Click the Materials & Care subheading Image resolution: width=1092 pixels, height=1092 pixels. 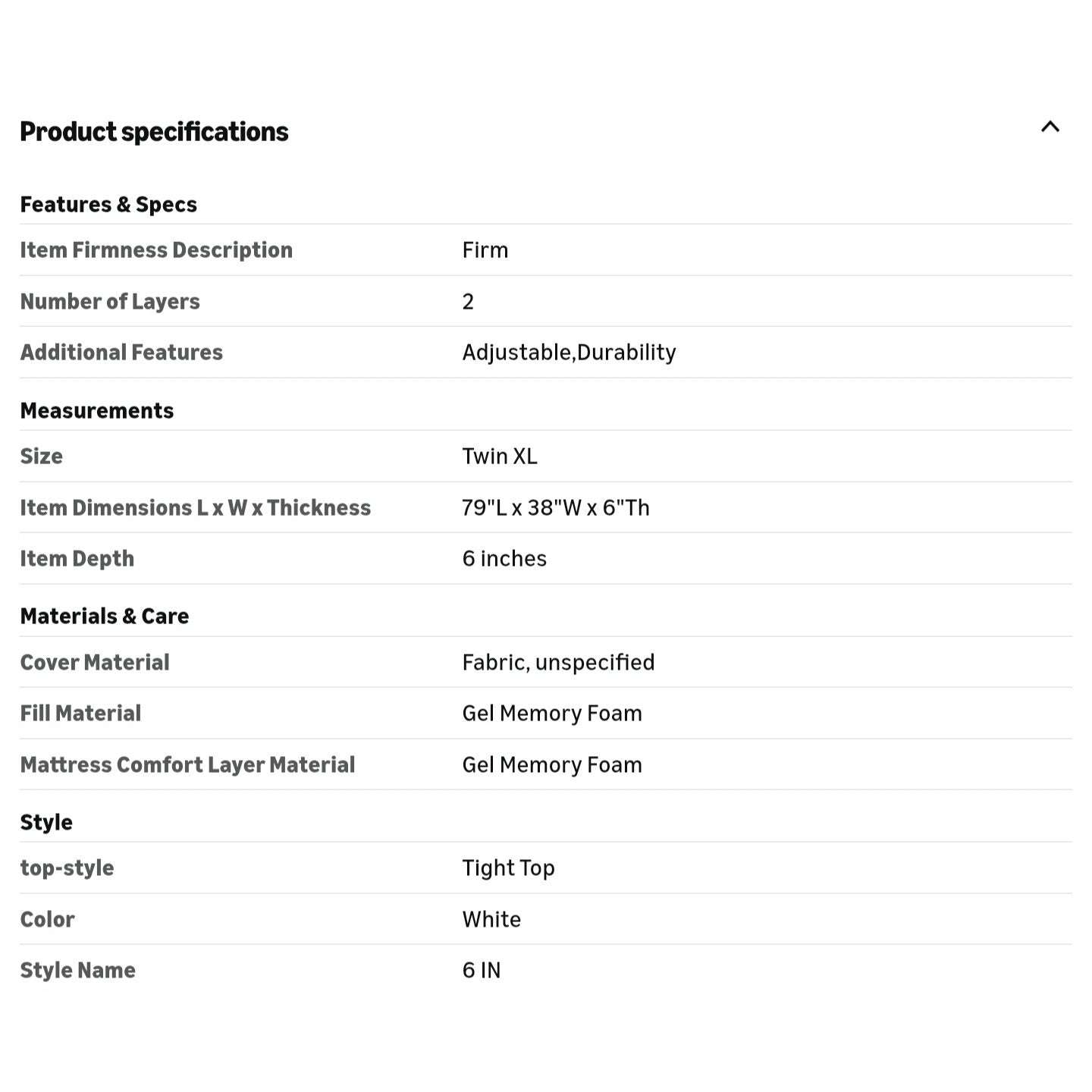(105, 617)
